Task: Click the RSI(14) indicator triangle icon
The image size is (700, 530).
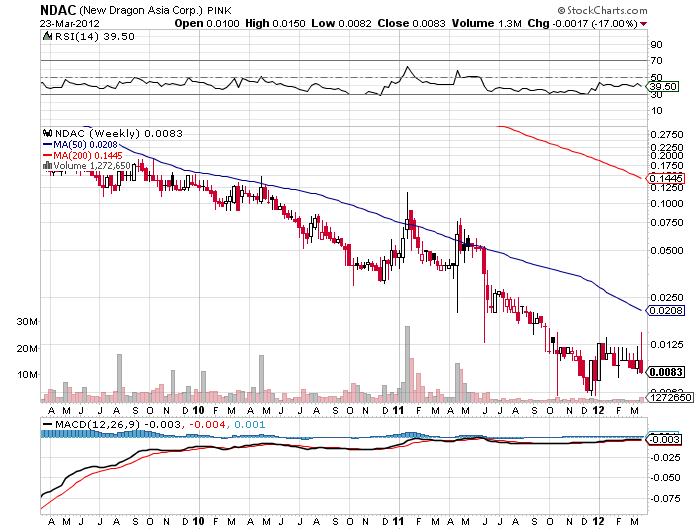Action: (47, 36)
